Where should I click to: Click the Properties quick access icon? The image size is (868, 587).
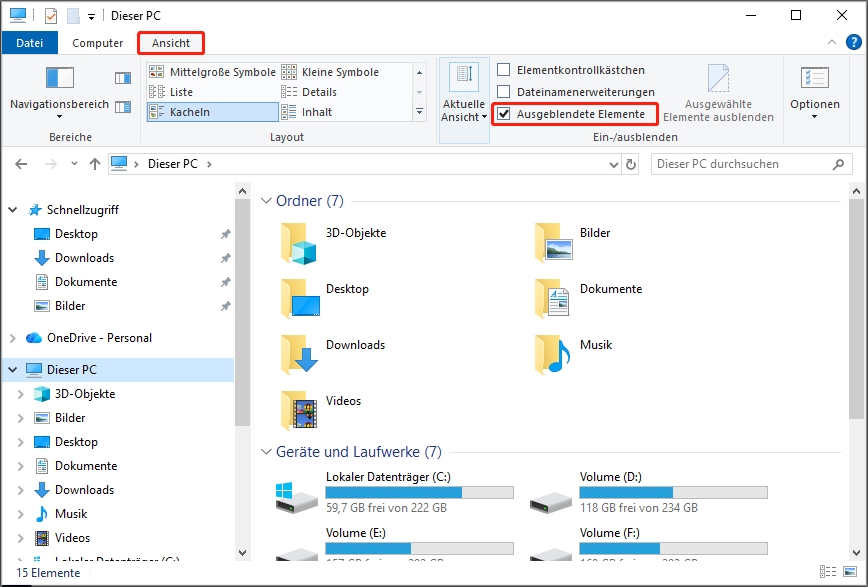click(51, 16)
